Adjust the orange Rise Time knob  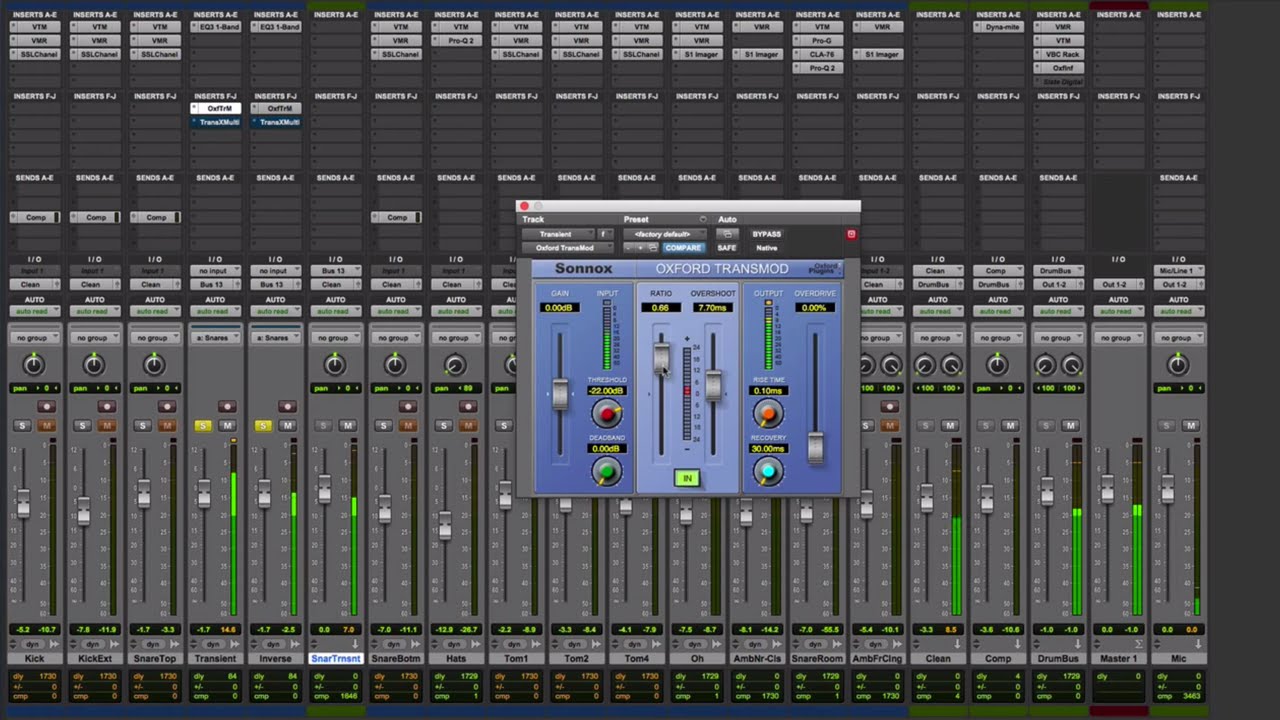tap(768, 413)
